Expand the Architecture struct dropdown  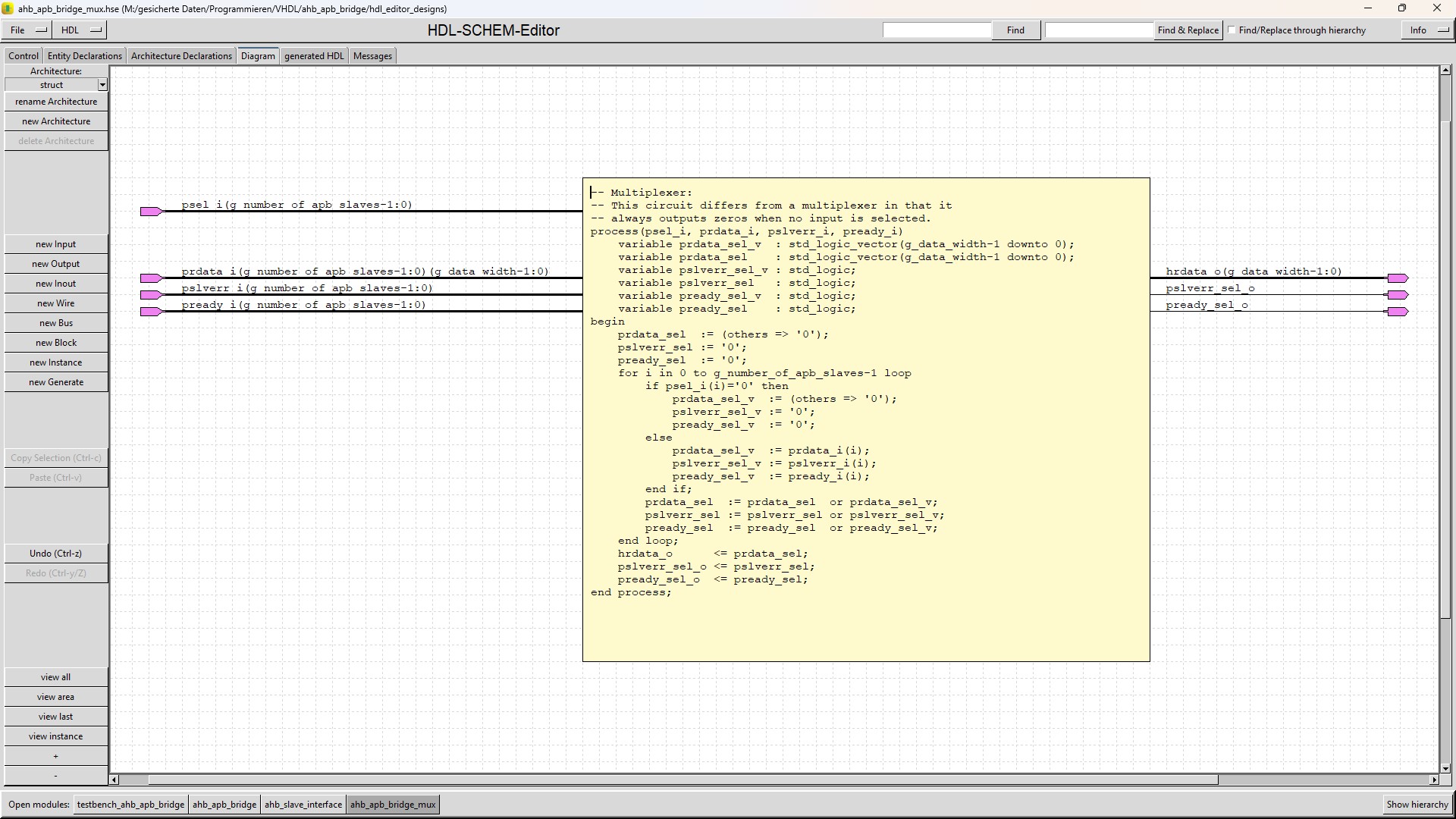102,85
